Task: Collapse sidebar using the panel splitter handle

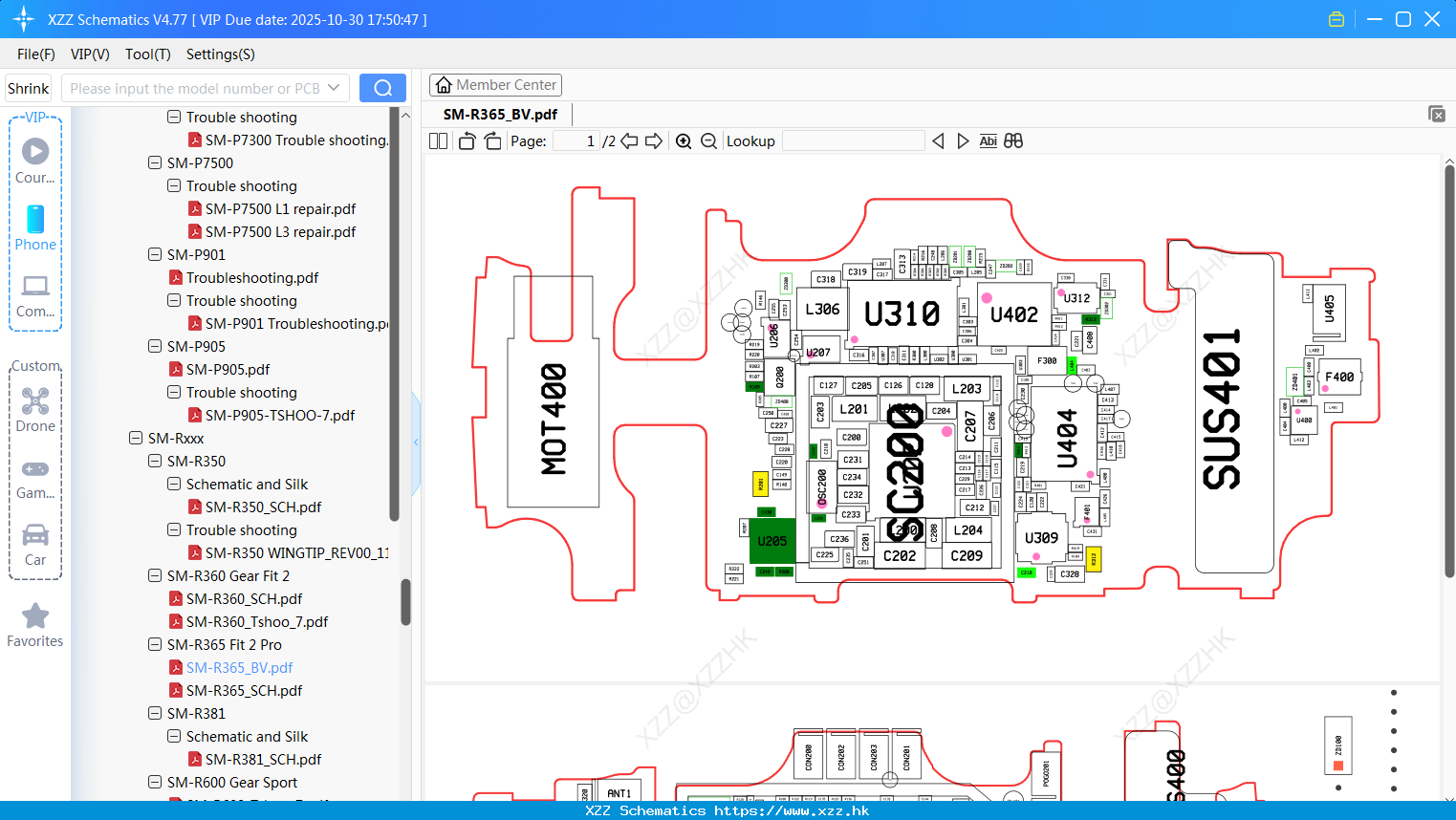Action: [416, 442]
